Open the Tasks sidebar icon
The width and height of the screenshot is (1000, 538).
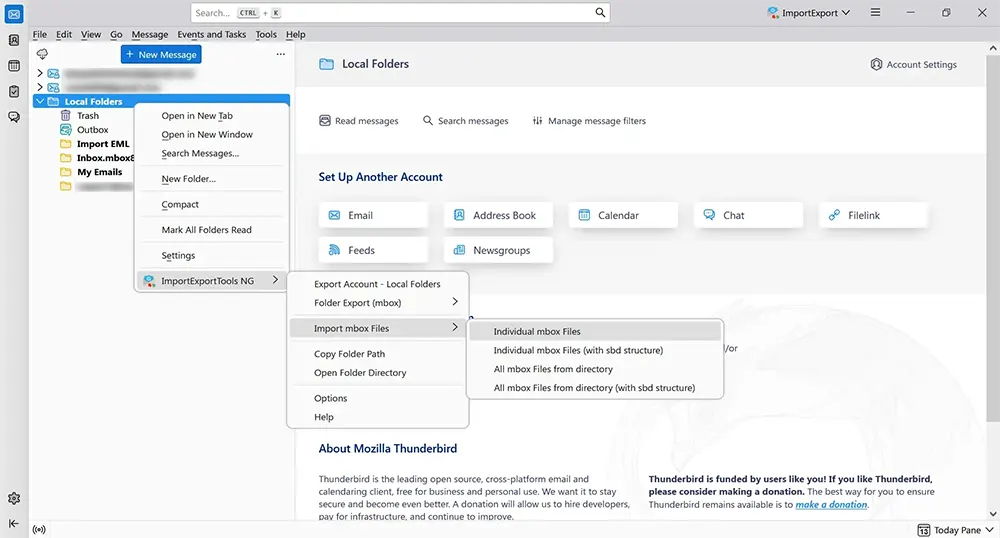14,91
